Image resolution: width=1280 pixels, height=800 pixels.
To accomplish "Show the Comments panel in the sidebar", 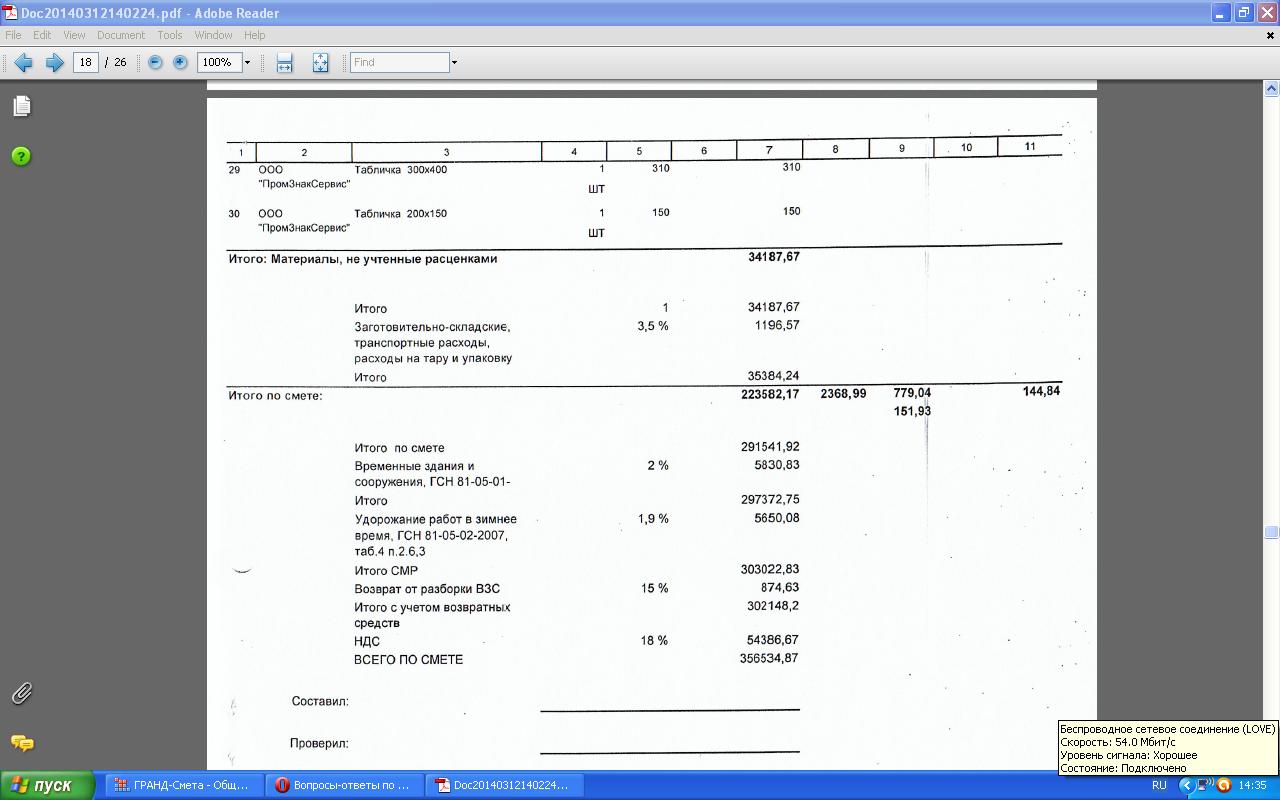I will click(21, 743).
